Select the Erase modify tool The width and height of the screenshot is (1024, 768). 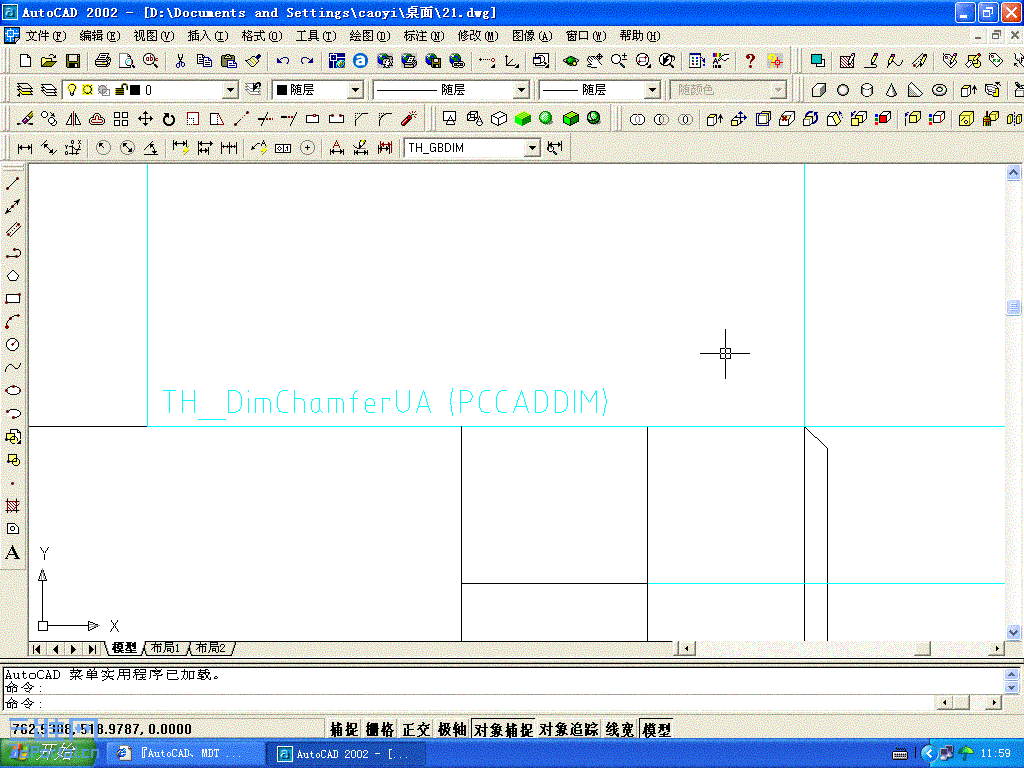(25, 119)
